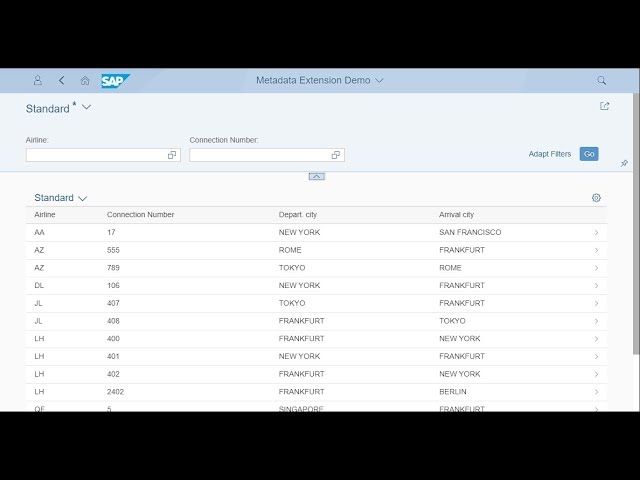Pin the header with the pin icon
The image size is (640, 480).
click(x=624, y=163)
